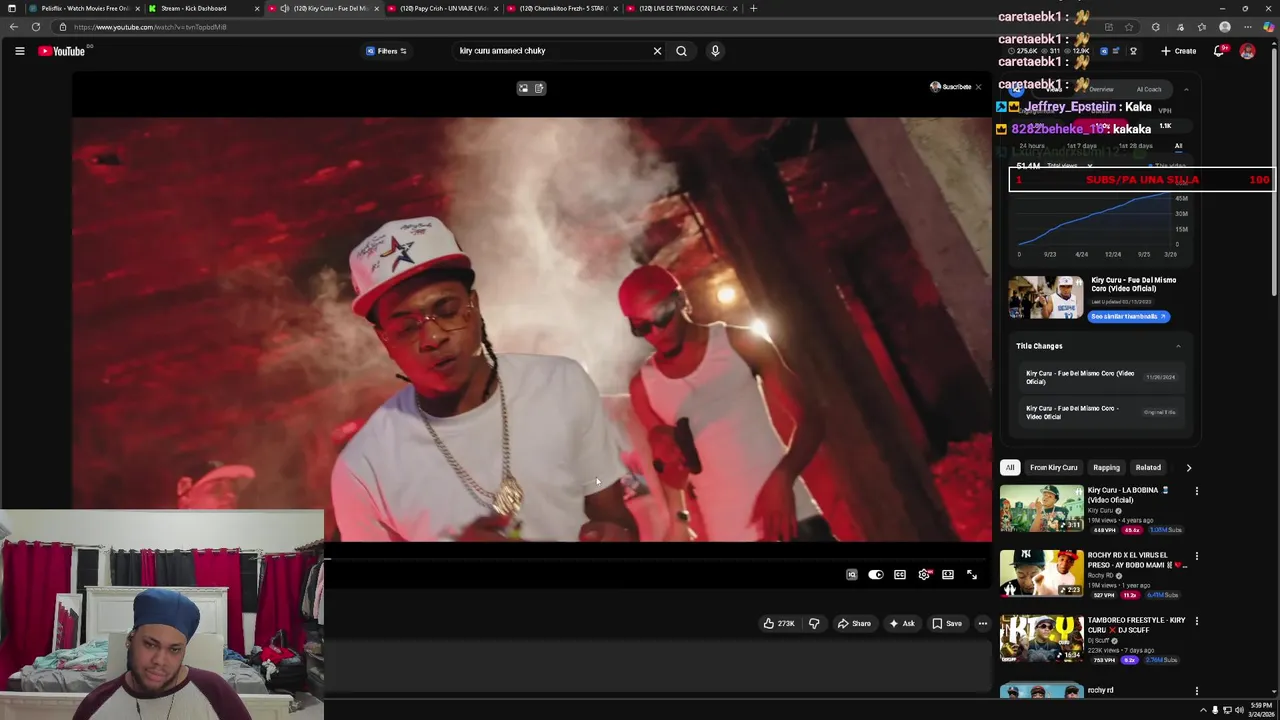Screen dimensions: 1280x720
Task: Start voice search with microphone icon
Action: coord(715,51)
